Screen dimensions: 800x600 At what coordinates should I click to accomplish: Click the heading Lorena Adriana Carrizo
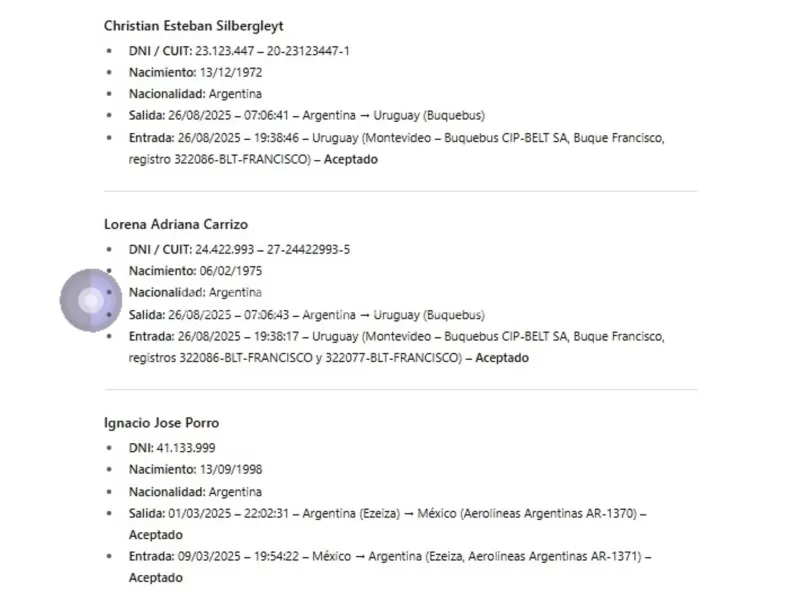tap(176, 224)
